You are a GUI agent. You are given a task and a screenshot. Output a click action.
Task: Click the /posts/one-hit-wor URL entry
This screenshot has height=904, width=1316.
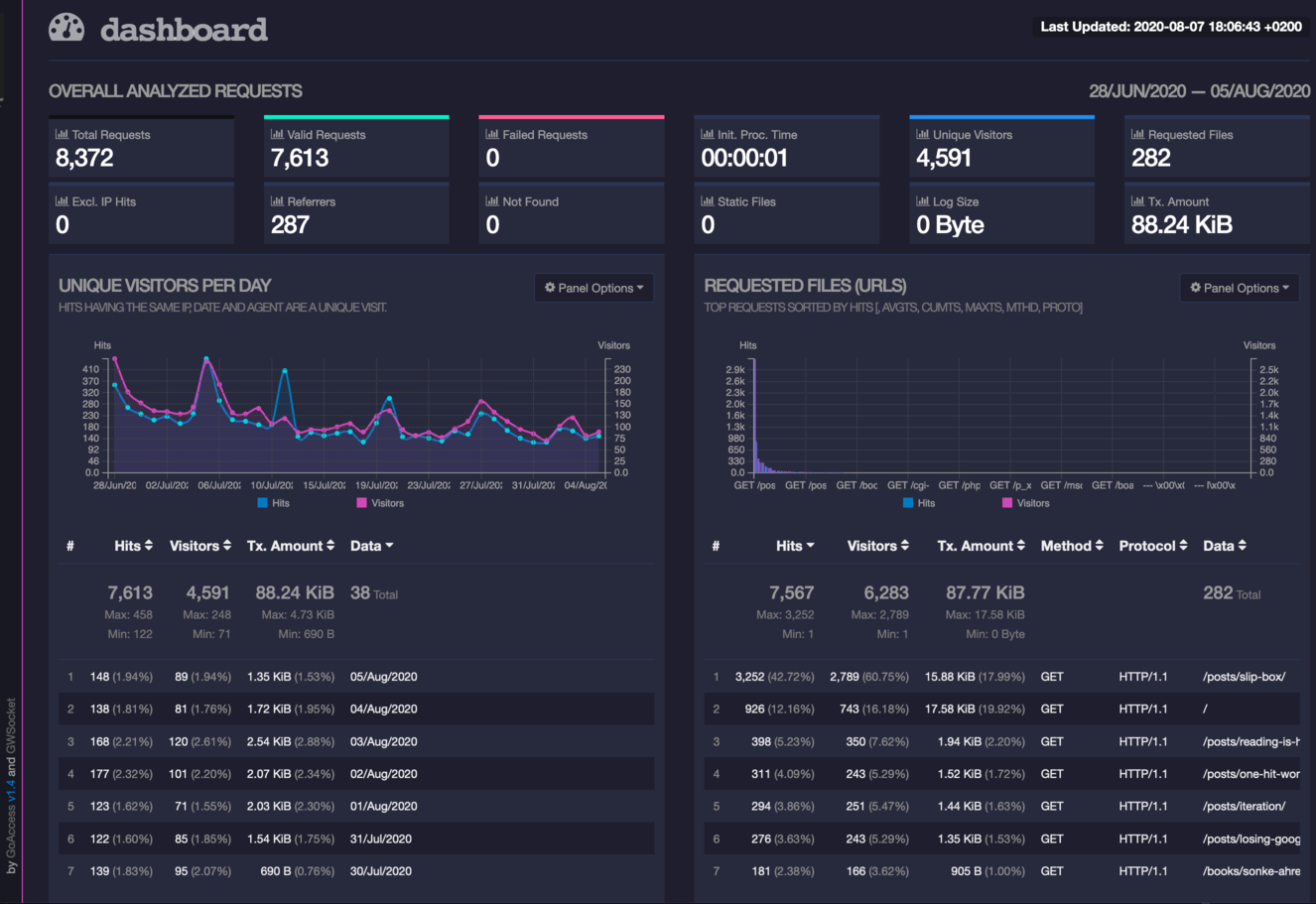pos(1251,774)
